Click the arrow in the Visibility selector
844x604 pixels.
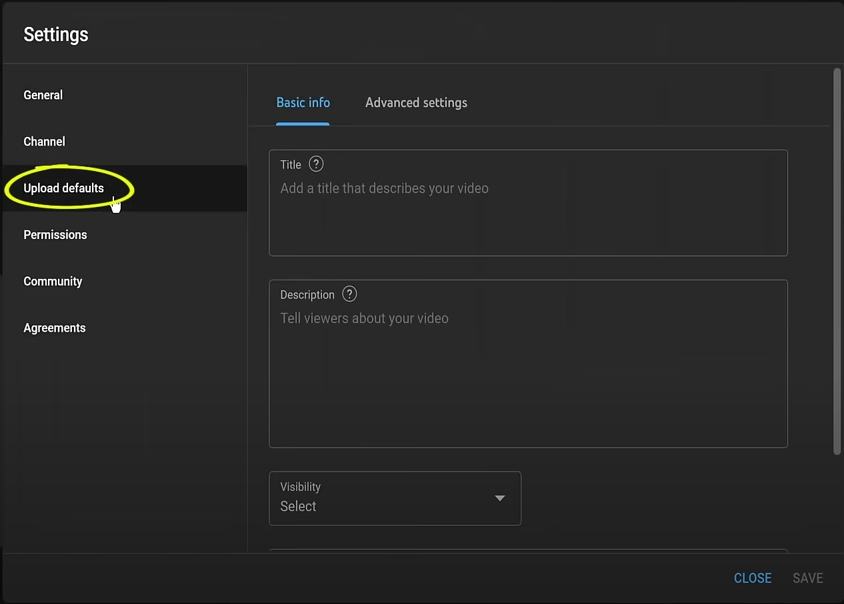(x=500, y=498)
